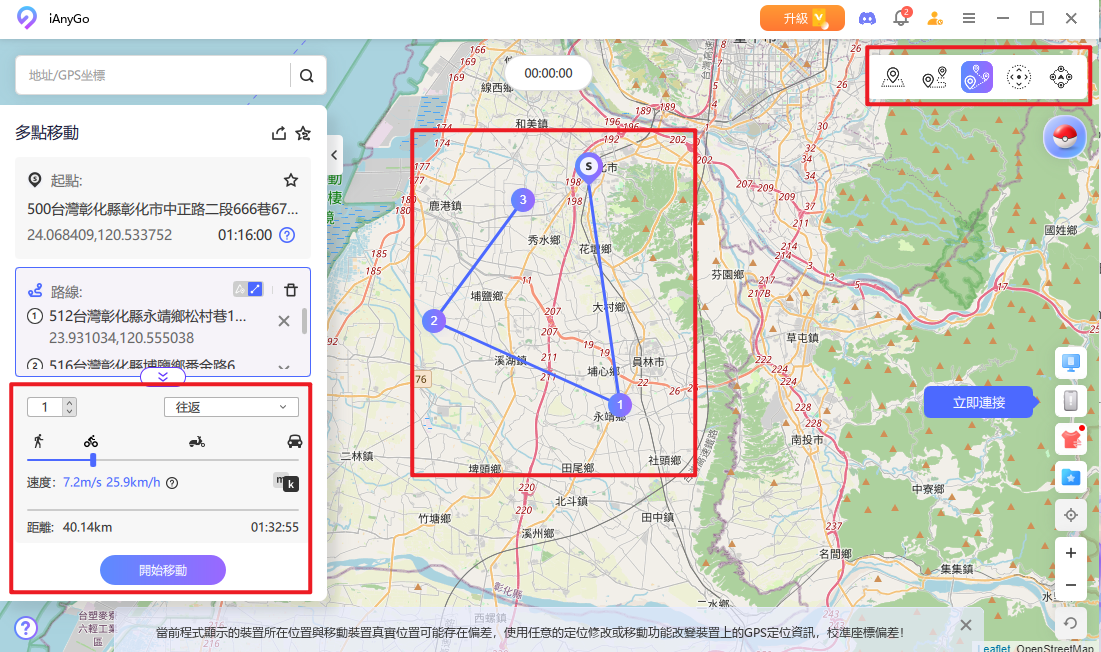Zoom out the map with minus
The width and height of the screenshot is (1101, 652).
point(1070,585)
